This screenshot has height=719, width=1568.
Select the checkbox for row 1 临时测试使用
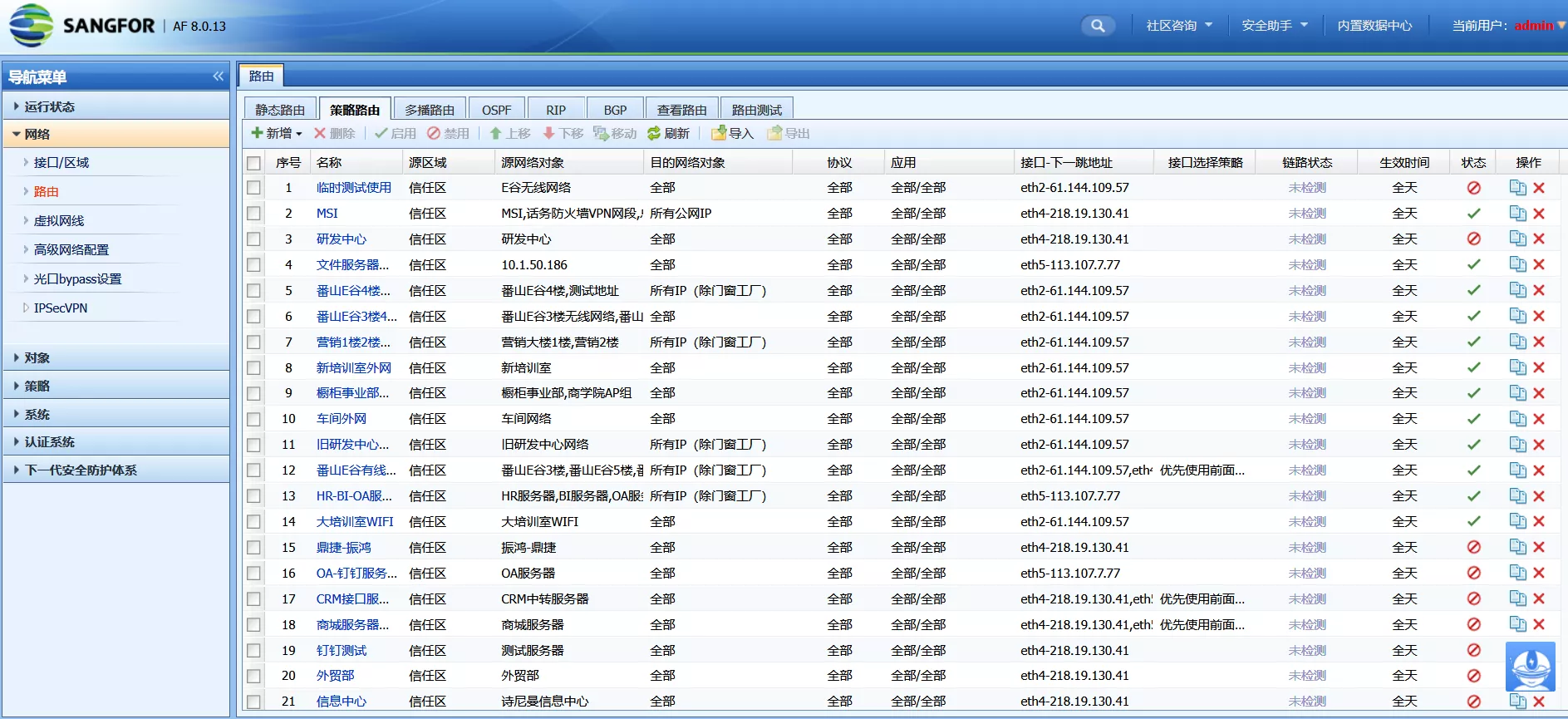click(x=253, y=188)
